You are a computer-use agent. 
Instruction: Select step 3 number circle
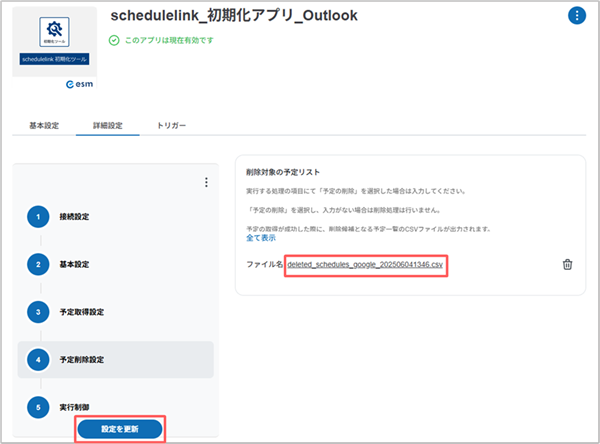point(38,312)
